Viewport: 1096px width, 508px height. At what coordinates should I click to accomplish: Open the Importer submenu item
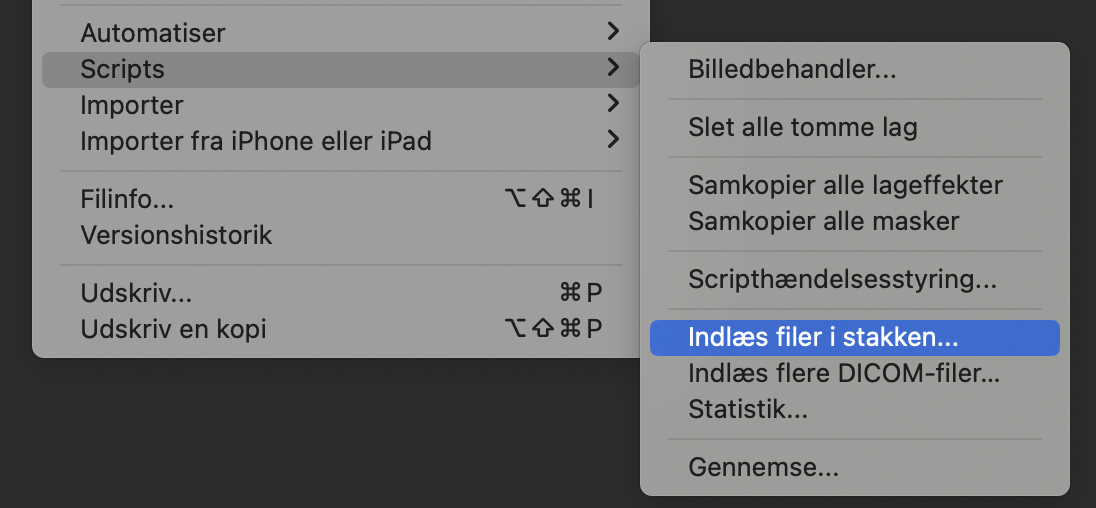coord(132,105)
